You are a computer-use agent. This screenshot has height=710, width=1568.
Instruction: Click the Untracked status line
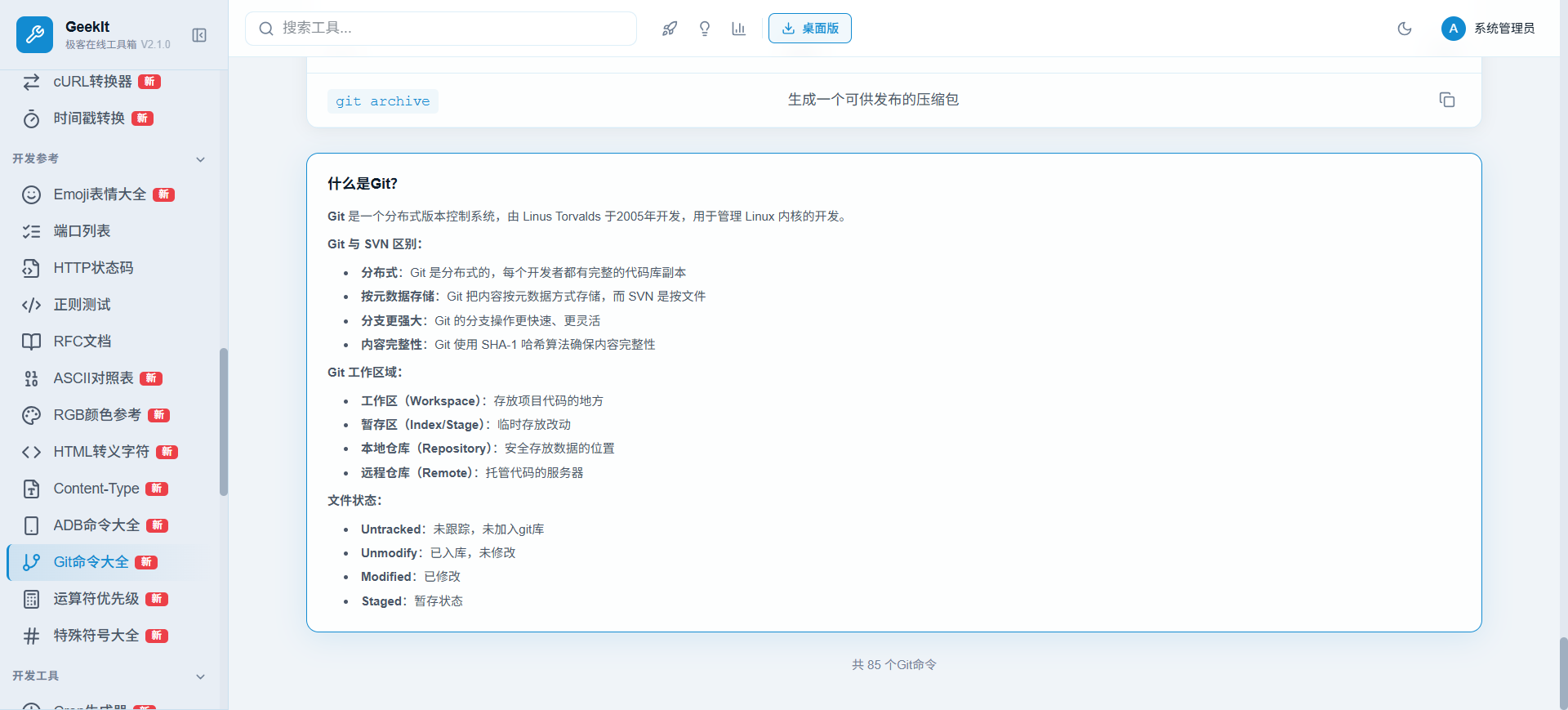pos(452,529)
